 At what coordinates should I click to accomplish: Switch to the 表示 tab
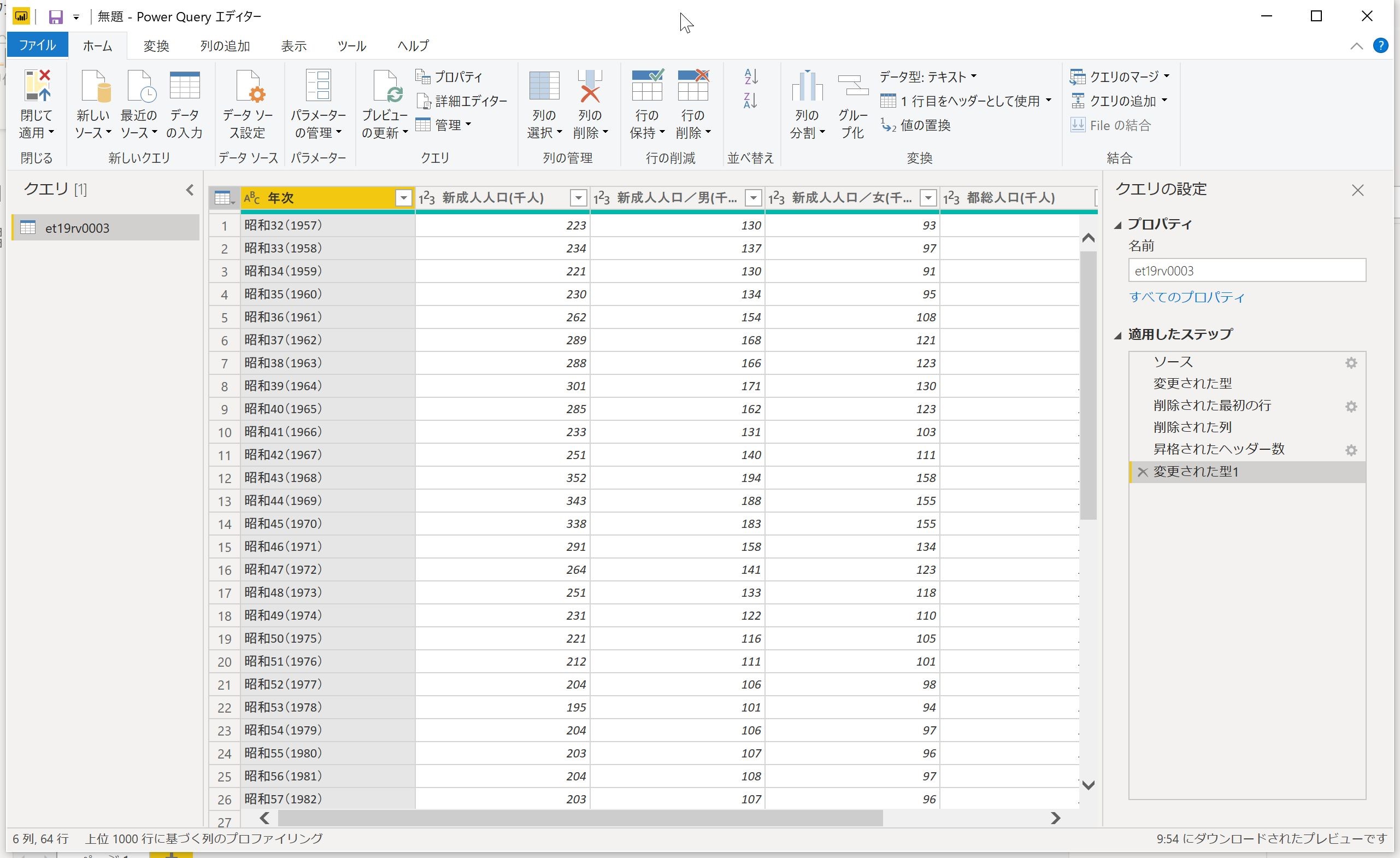[x=294, y=46]
